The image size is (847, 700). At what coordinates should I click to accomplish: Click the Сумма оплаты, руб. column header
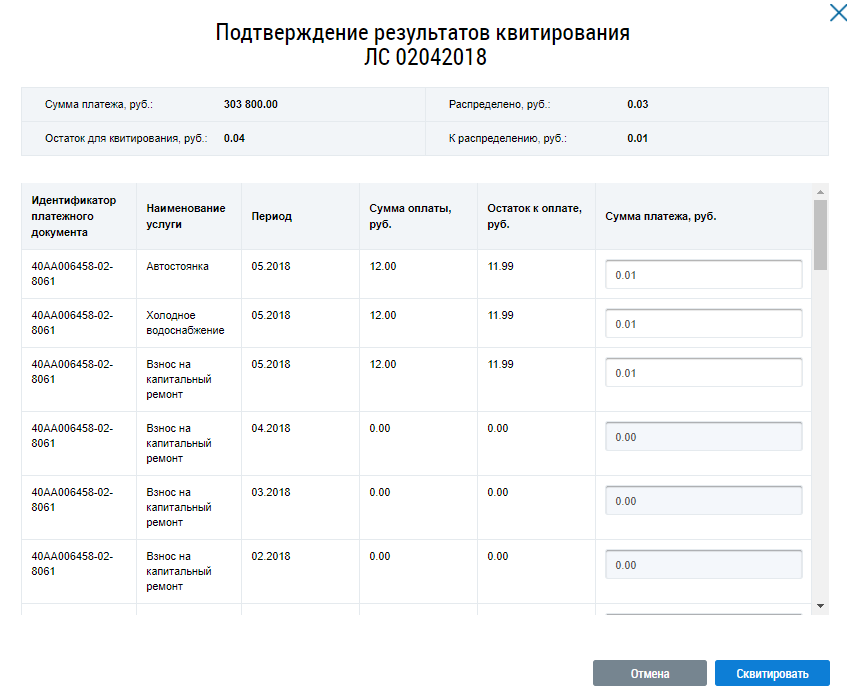[410, 216]
